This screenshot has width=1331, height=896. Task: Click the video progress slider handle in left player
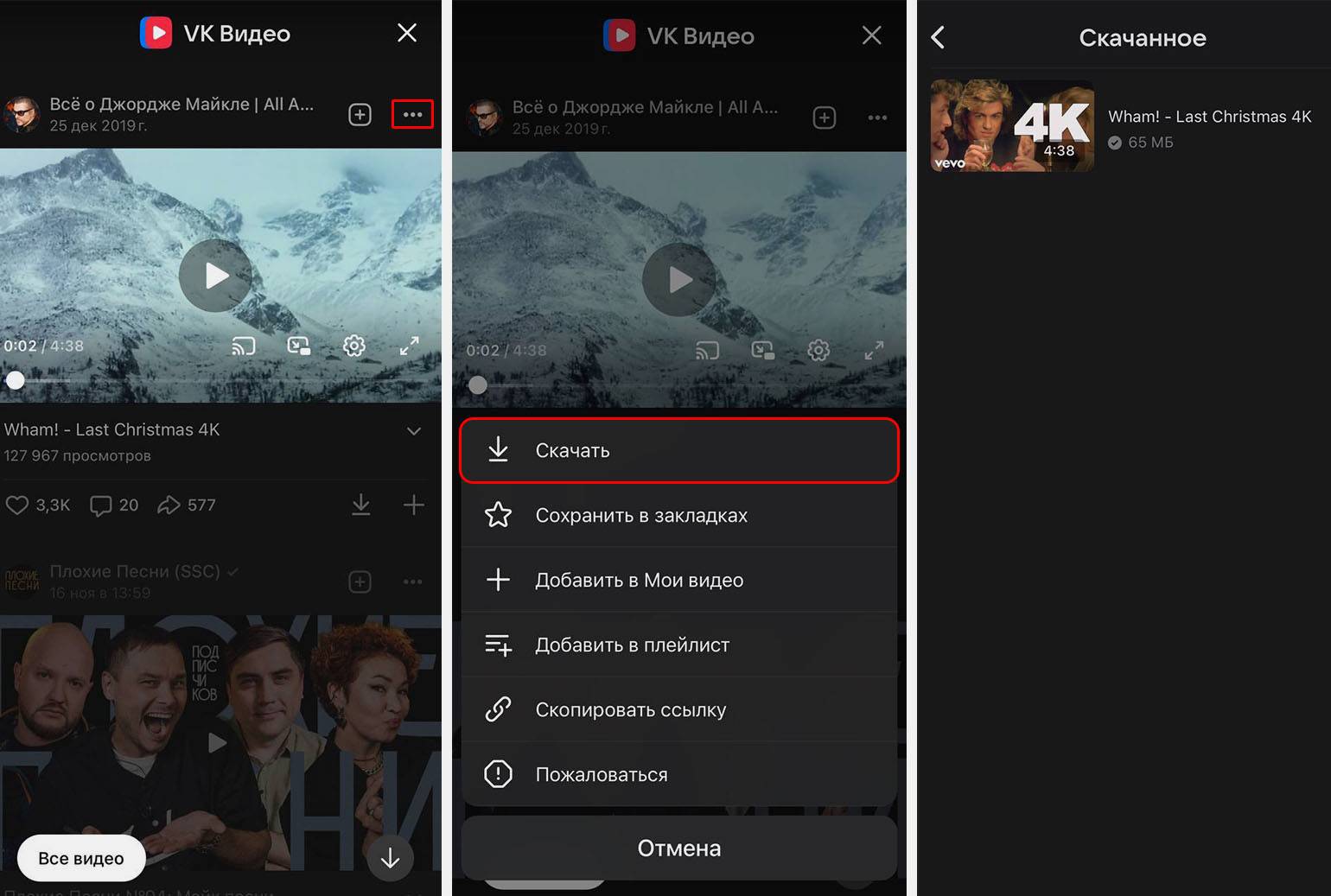[x=16, y=380]
